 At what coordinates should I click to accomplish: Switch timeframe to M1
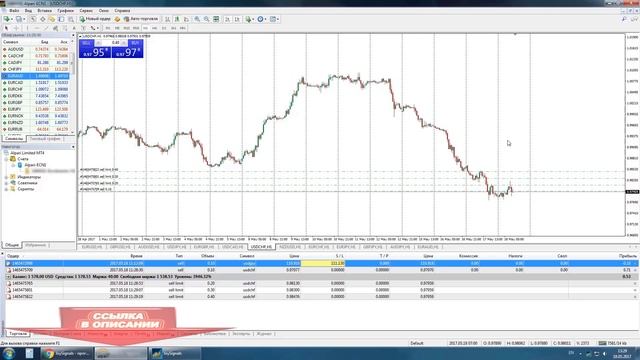(108, 28)
